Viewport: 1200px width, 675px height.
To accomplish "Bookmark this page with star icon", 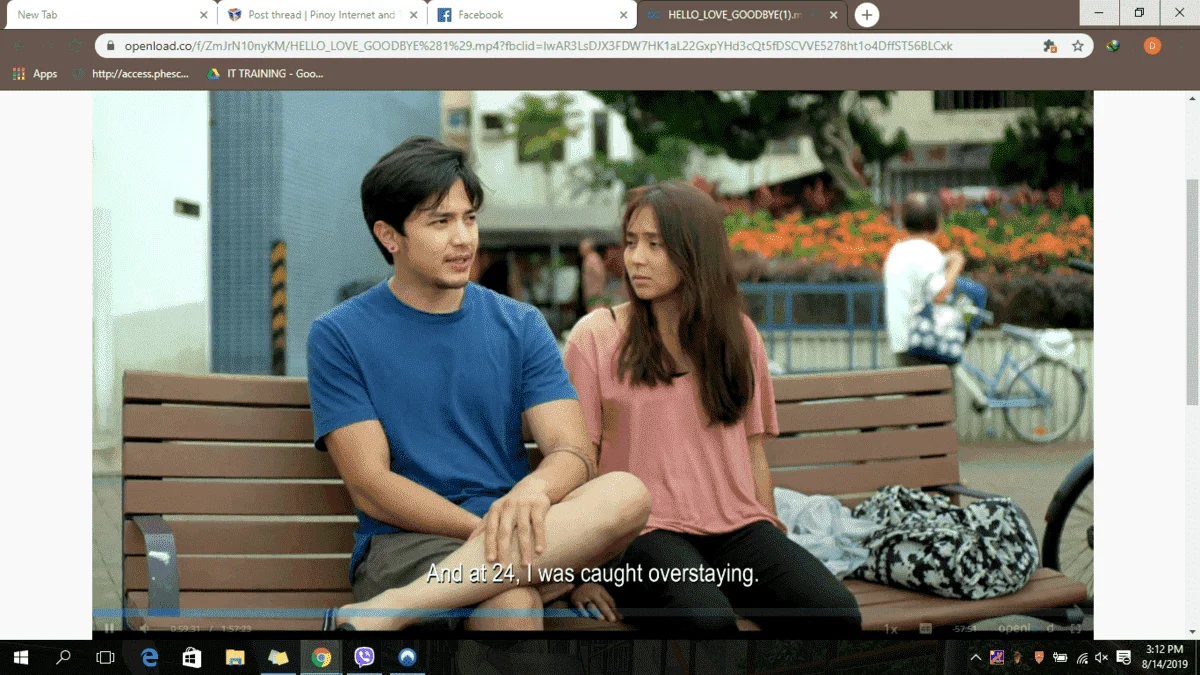I will tap(1077, 46).
